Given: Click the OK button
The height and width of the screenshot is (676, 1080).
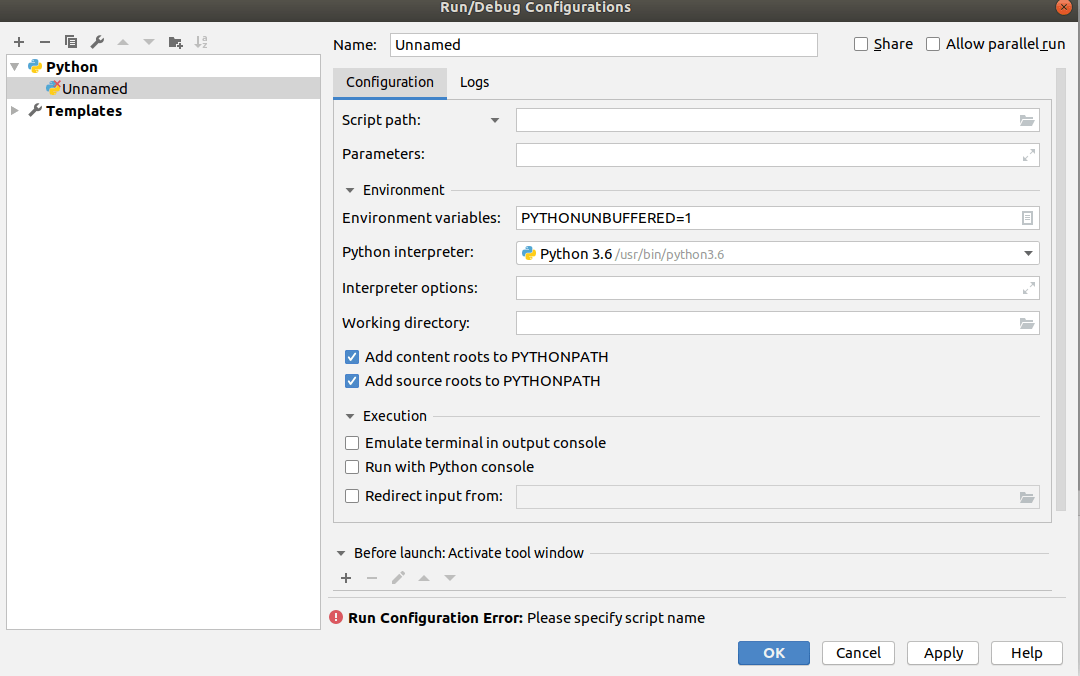Looking at the screenshot, I should pos(773,653).
